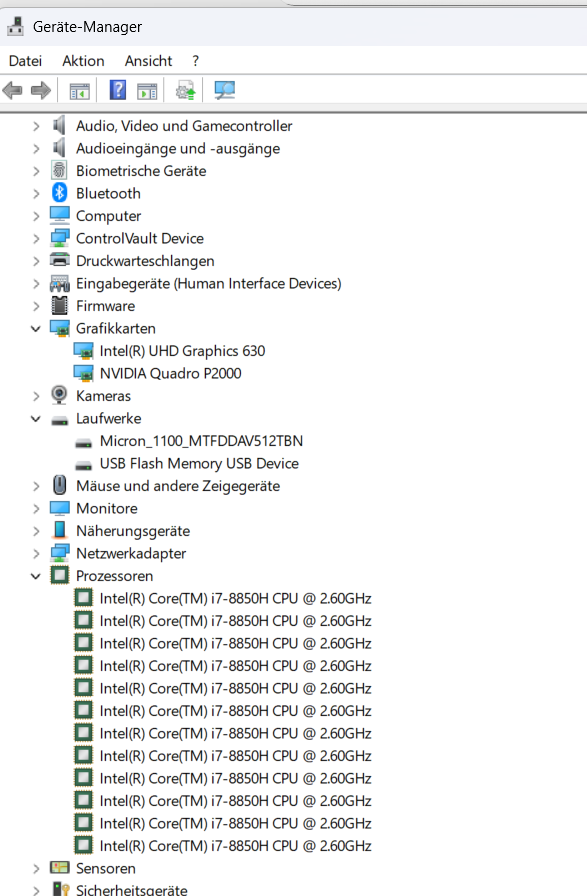
Task: Select the Bluetooth label
Action: click(108, 194)
